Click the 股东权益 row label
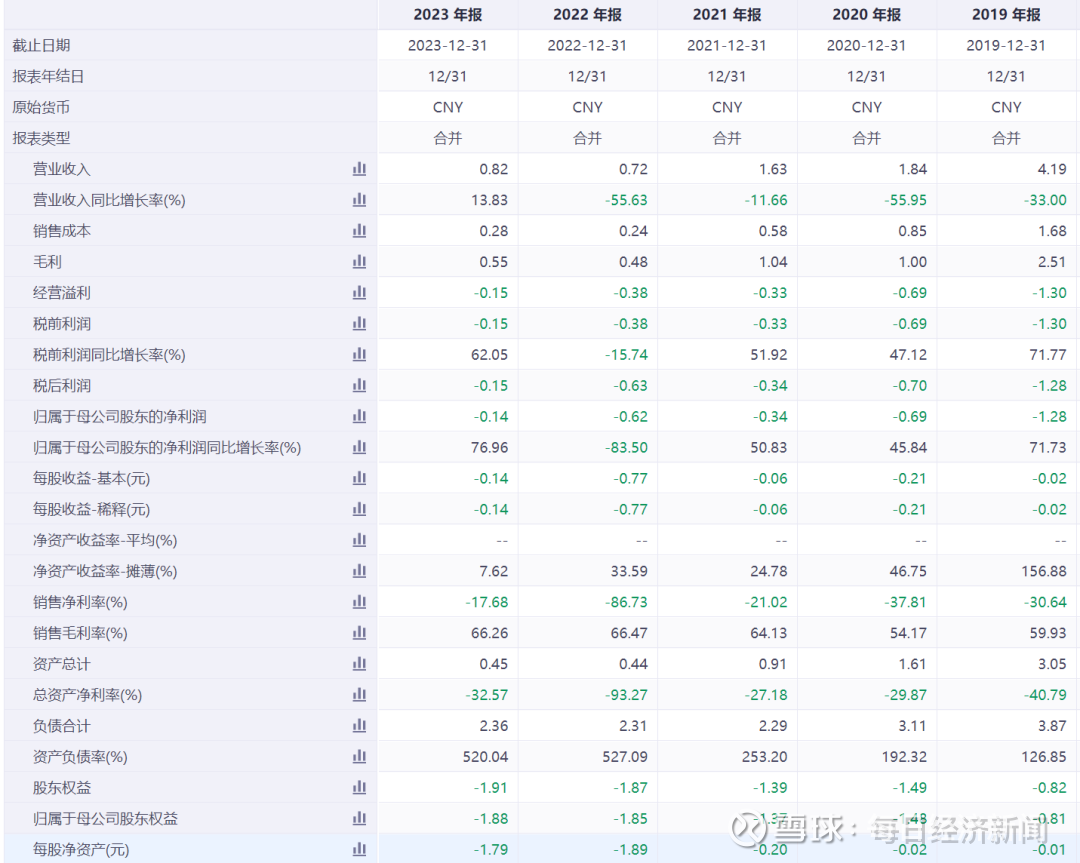Image resolution: width=1080 pixels, height=863 pixels. (x=62, y=788)
